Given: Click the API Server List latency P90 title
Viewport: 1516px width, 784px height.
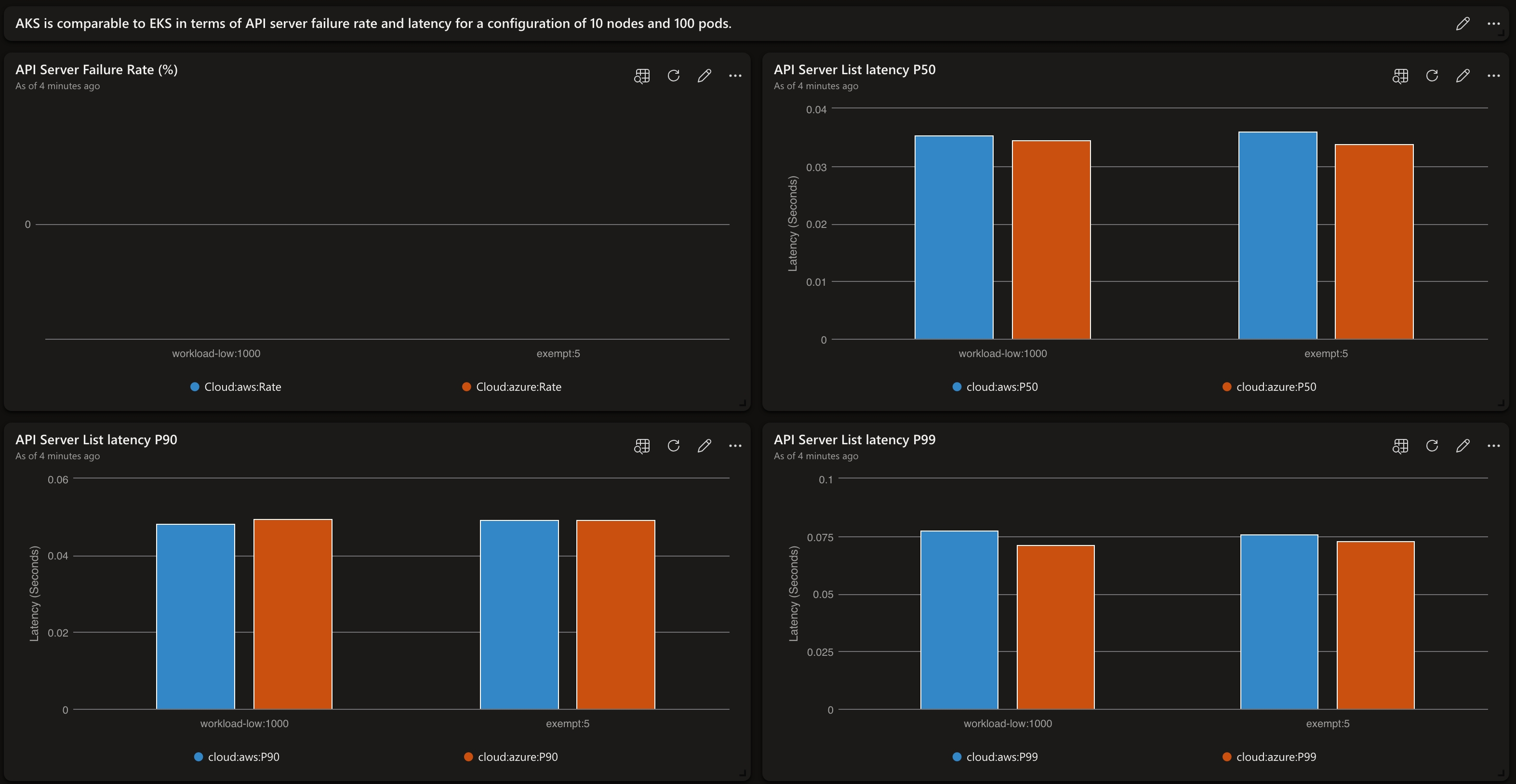Looking at the screenshot, I should (96, 439).
